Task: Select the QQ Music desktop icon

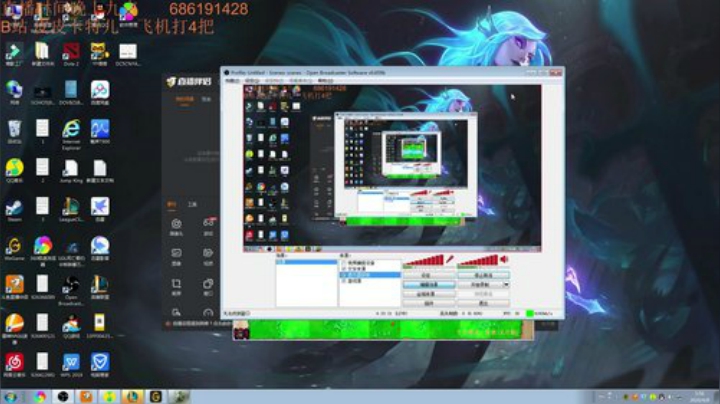Action: pyautogui.click(x=14, y=171)
